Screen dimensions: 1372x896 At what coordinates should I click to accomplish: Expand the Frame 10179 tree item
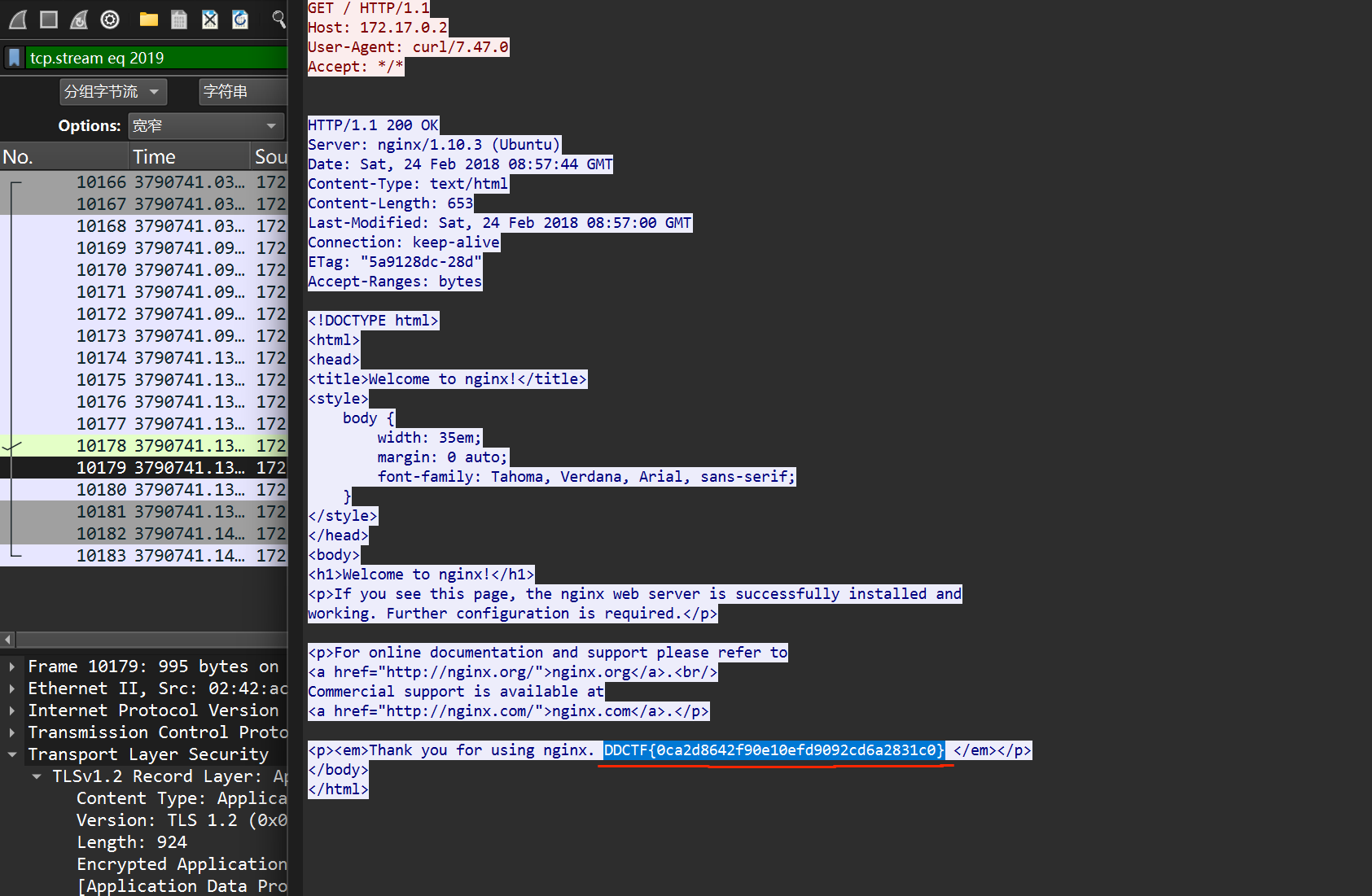(x=12, y=667)
